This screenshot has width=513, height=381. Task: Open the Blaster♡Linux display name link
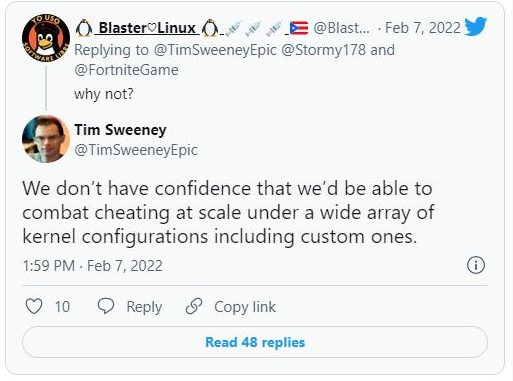click(x=147, y=28)
